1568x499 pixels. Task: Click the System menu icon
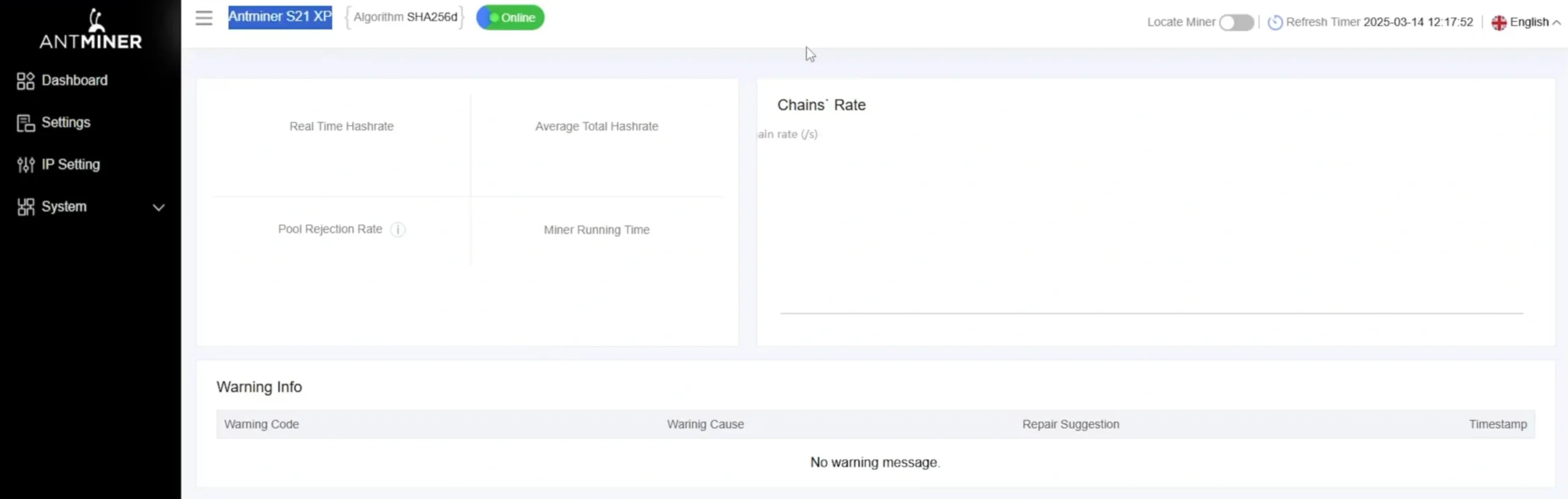[26, 207]
